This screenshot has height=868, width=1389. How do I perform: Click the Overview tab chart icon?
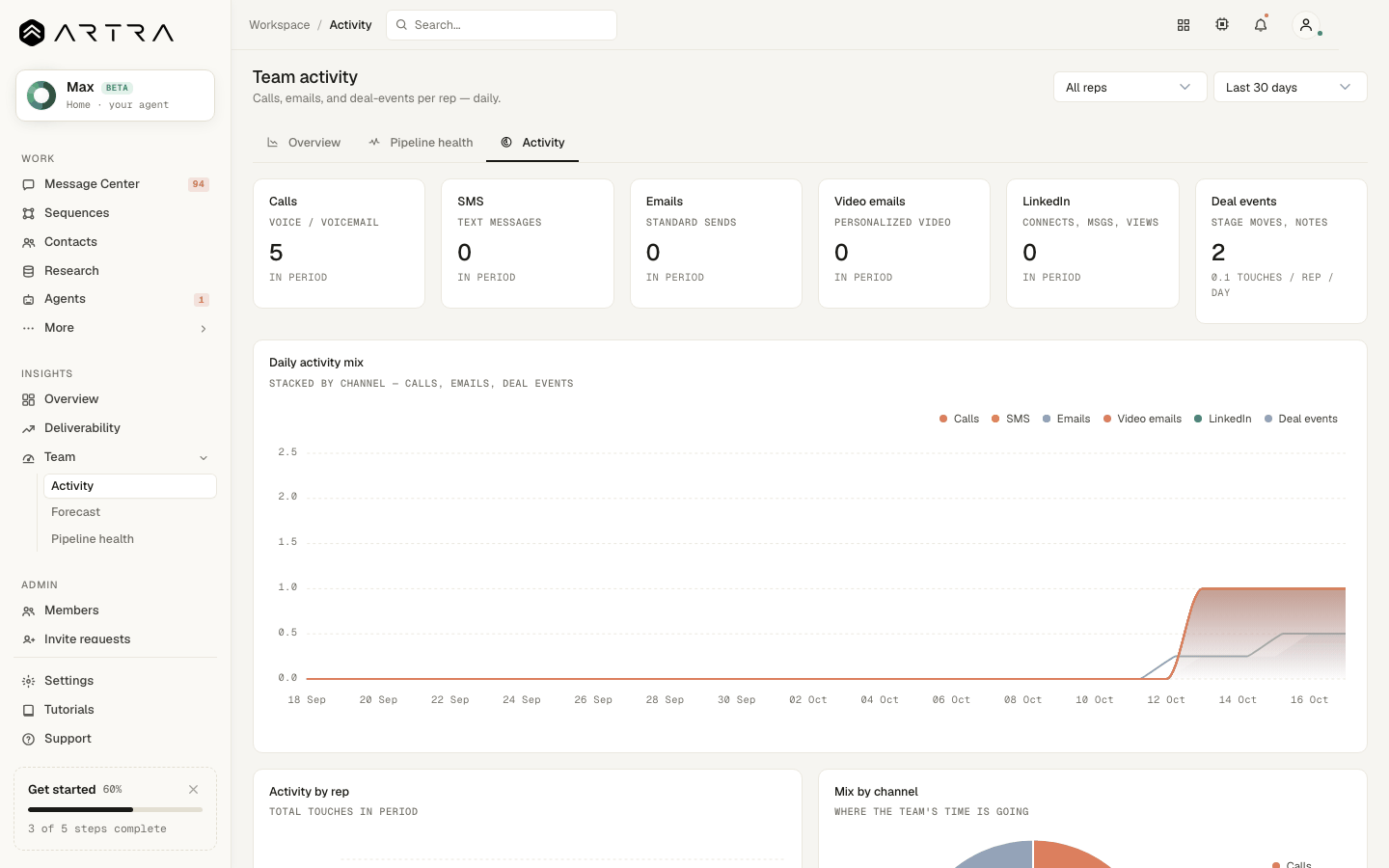click(273, 143)
